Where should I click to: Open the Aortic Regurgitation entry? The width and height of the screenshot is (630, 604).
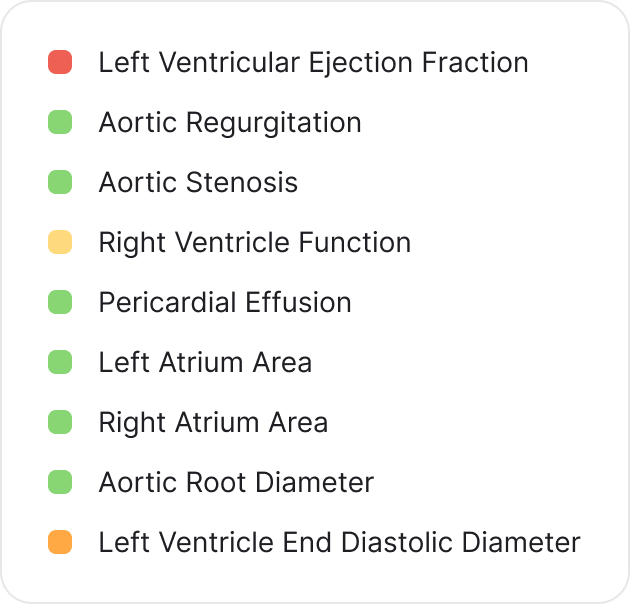[230, 123]
